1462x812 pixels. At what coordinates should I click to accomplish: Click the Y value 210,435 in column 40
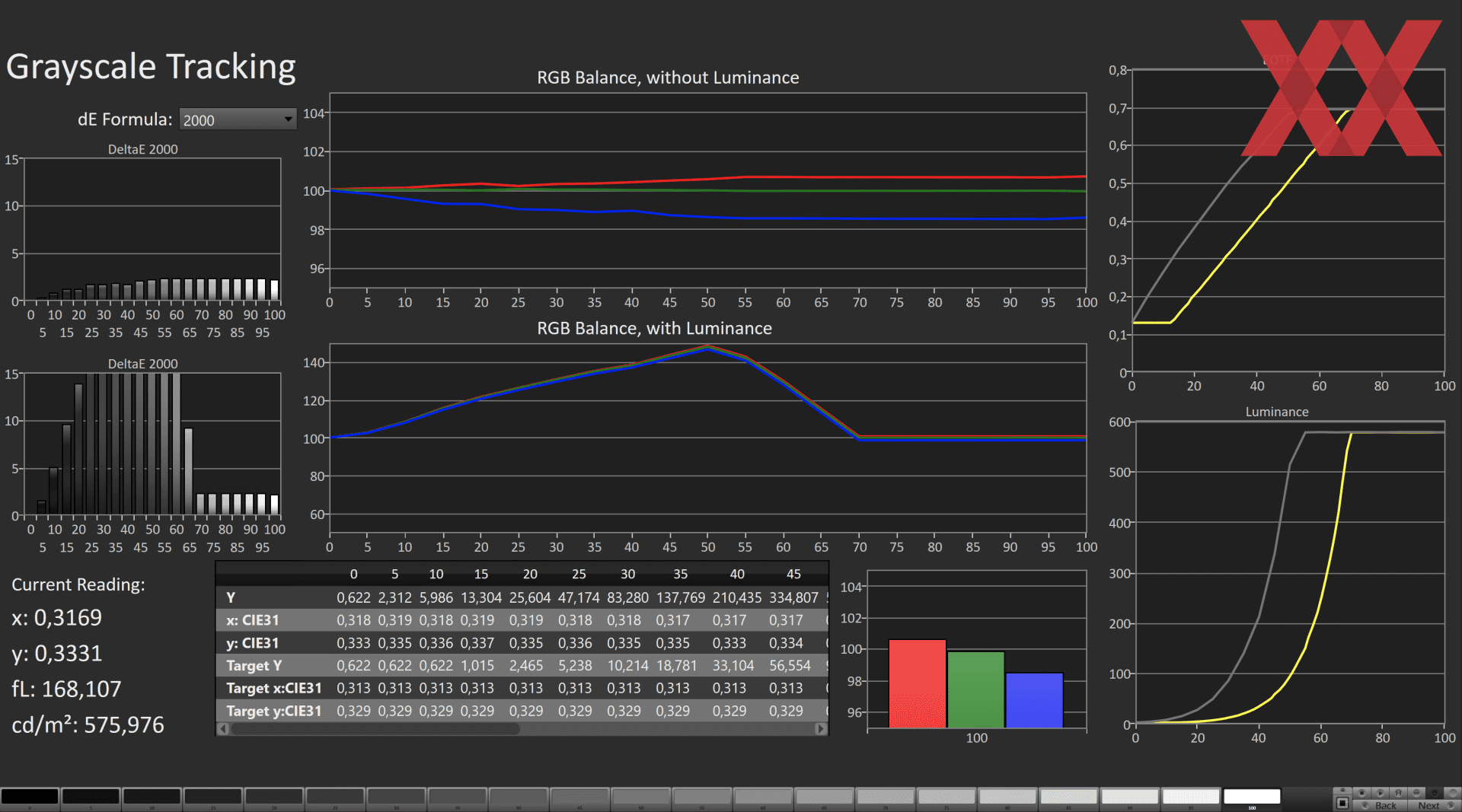tap(737, 597)
